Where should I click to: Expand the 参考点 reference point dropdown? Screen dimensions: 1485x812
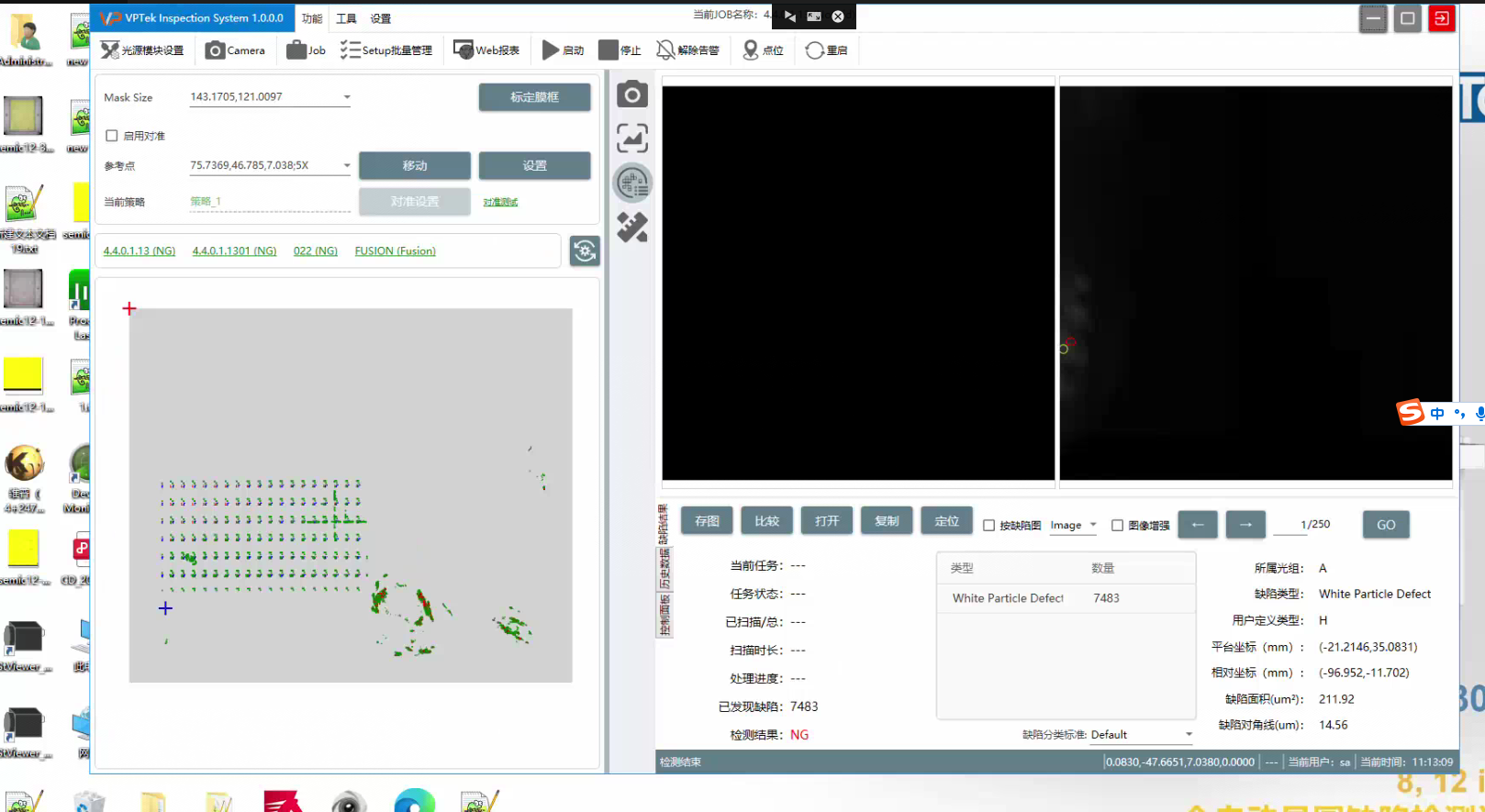(x=347, y=166)
